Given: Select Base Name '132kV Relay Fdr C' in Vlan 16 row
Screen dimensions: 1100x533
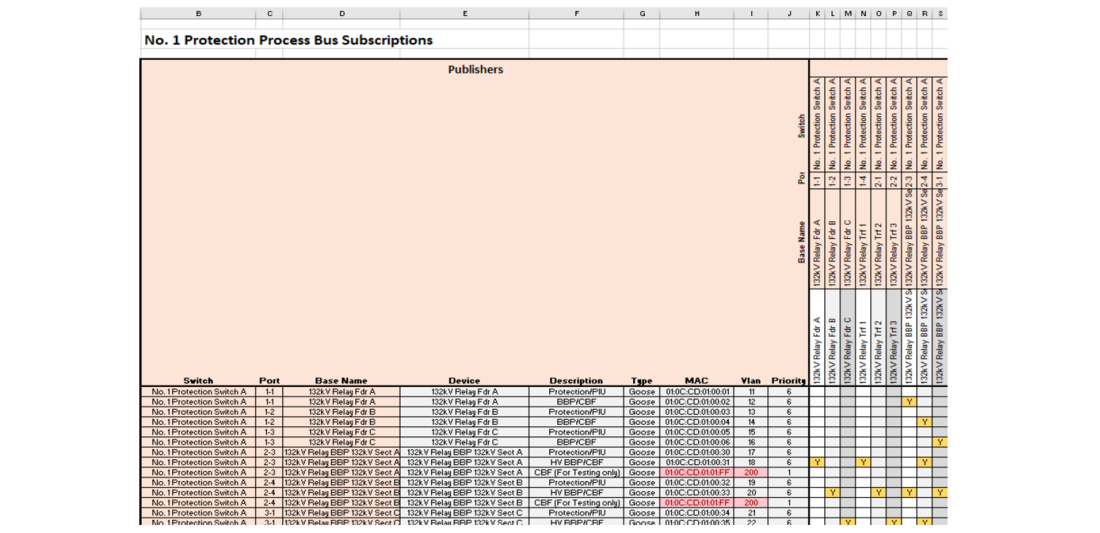Looking at the screenshot, I should (341, 442).
